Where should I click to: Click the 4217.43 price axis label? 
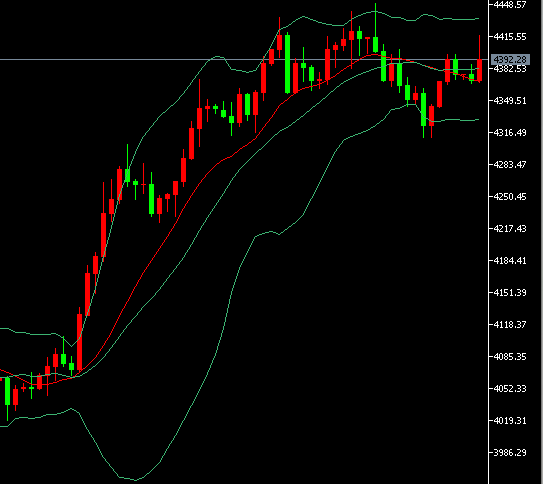point(510,228)
